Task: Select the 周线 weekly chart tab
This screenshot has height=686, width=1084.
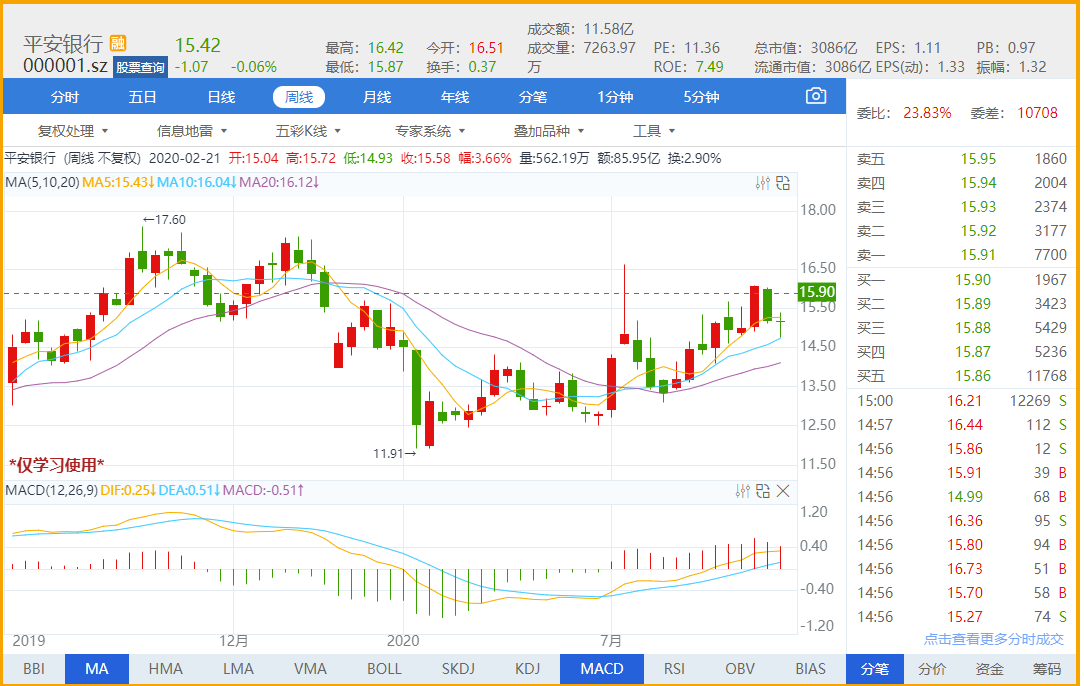Action: tap(299, 97)
